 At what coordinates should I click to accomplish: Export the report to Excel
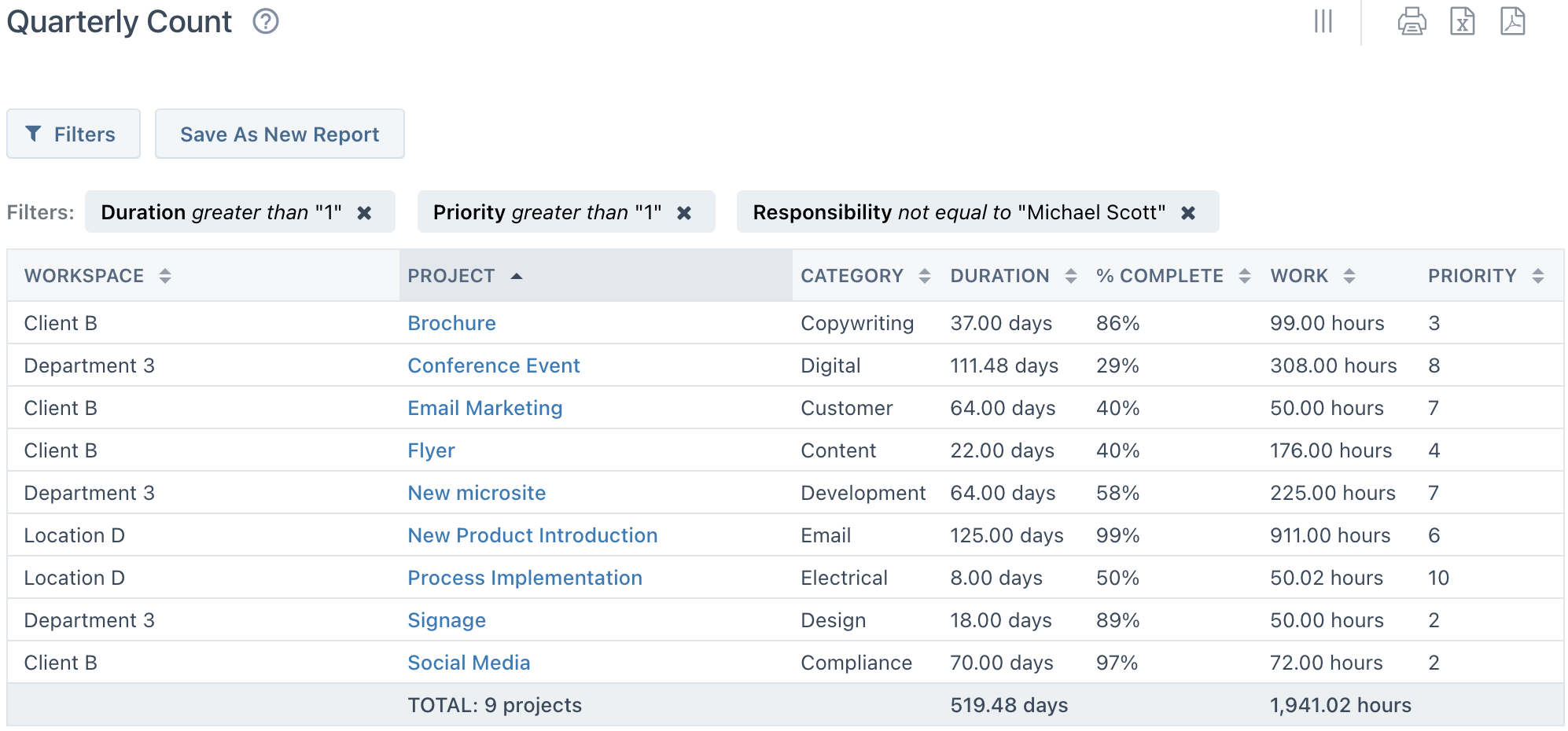point(1463,22)
